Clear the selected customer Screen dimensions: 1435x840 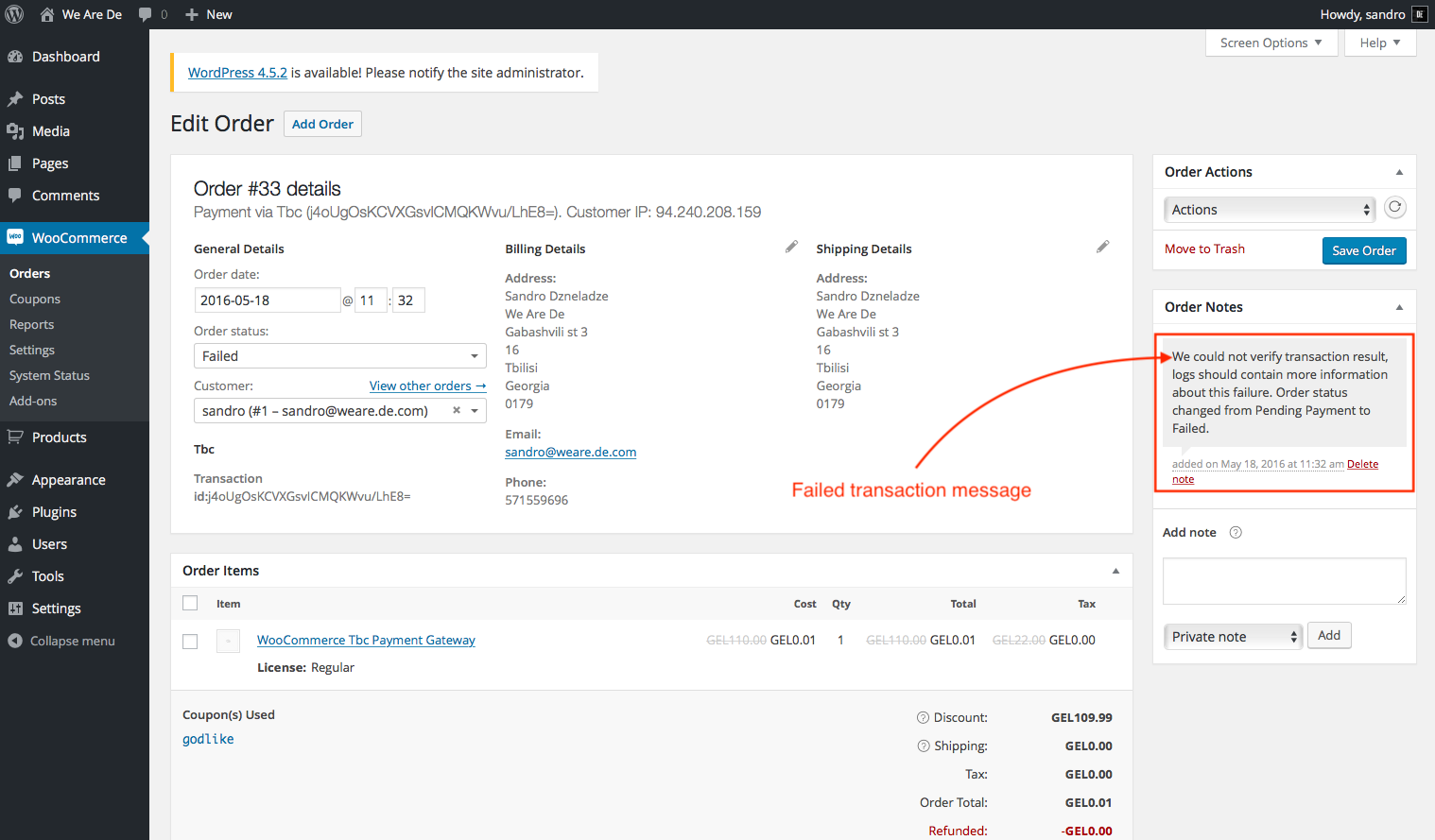click(457, 410)
